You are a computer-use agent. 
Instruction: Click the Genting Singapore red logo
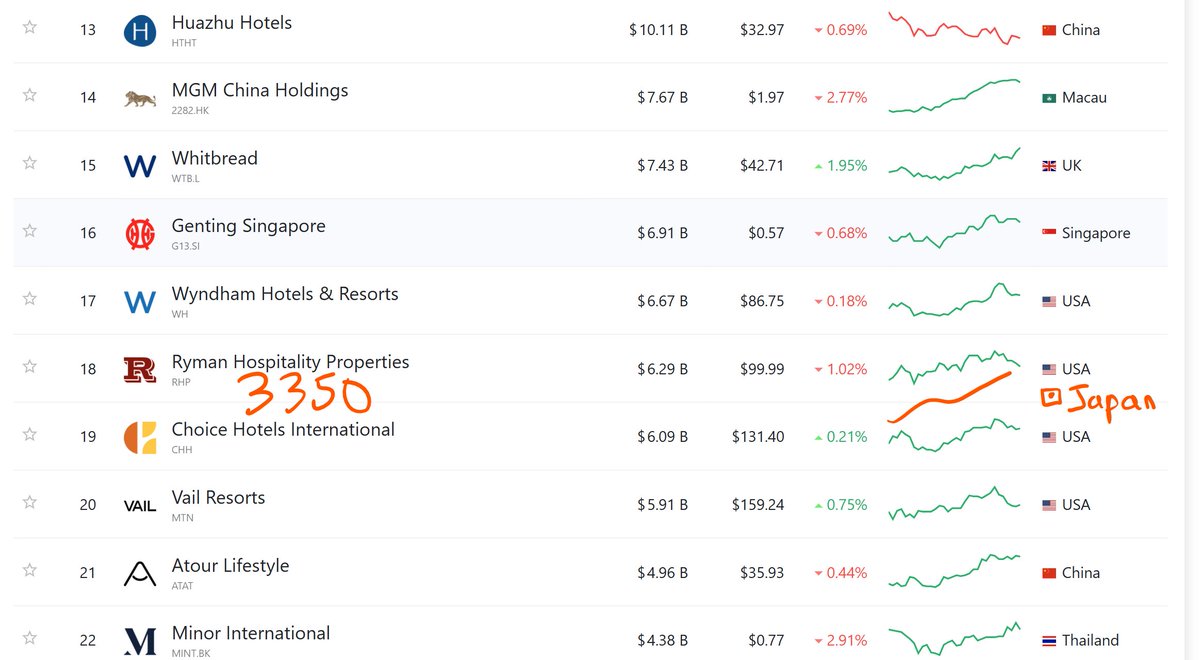pos(140,234)
